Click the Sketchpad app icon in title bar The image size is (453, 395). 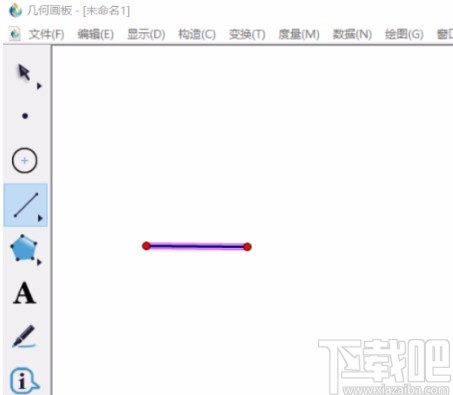(15, 10)
